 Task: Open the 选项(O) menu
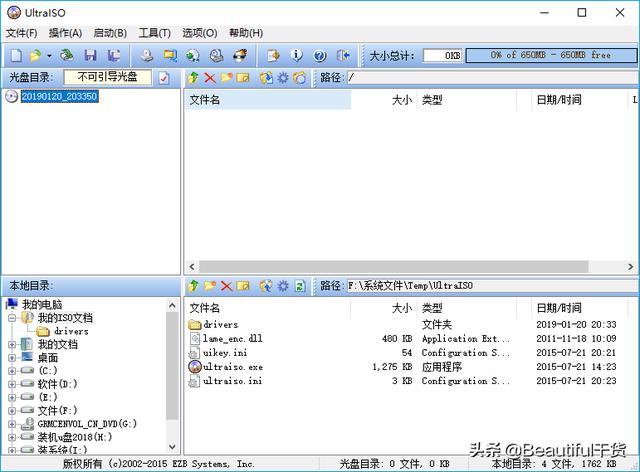[200, 33]
